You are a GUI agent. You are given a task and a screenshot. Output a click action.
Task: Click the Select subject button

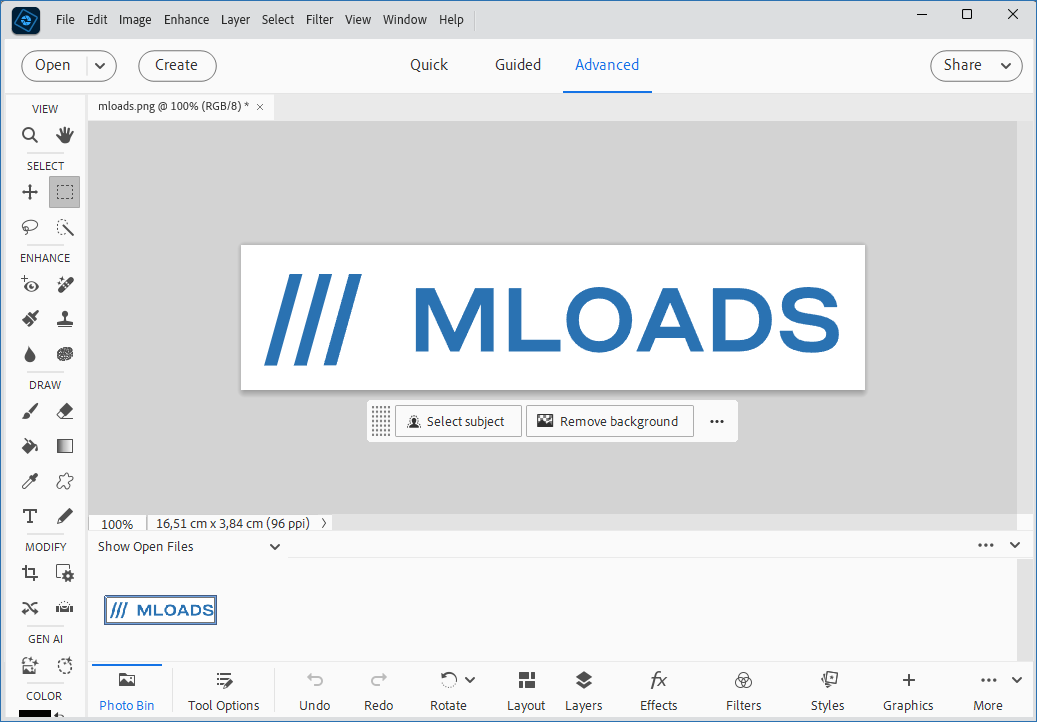tap(458, 421)
